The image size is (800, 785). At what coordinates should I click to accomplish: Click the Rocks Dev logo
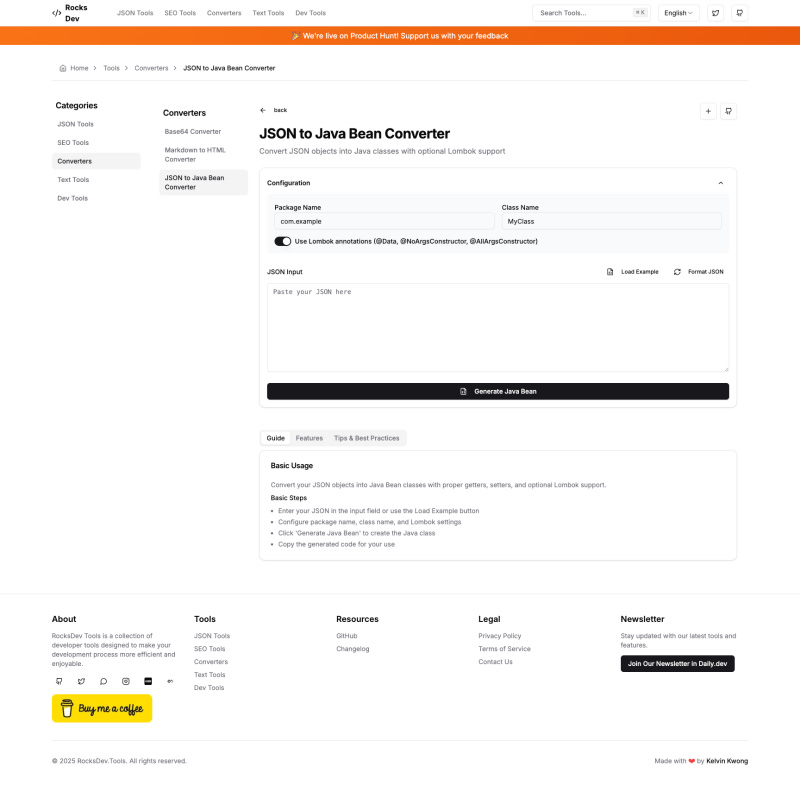[70, 13]
